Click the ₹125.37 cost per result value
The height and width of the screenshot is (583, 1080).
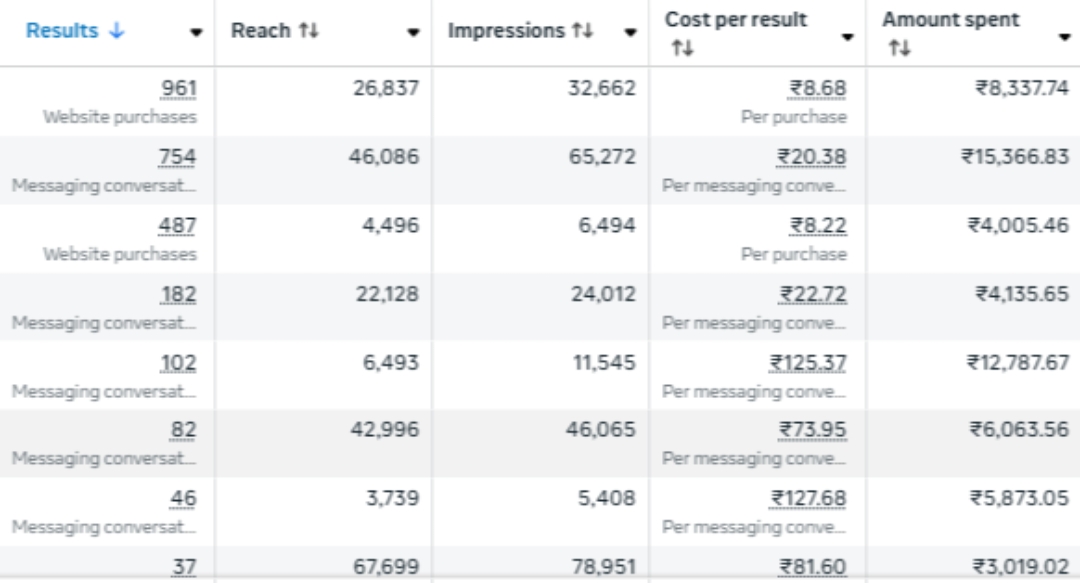pyautogui.click(x=808, y=363)
